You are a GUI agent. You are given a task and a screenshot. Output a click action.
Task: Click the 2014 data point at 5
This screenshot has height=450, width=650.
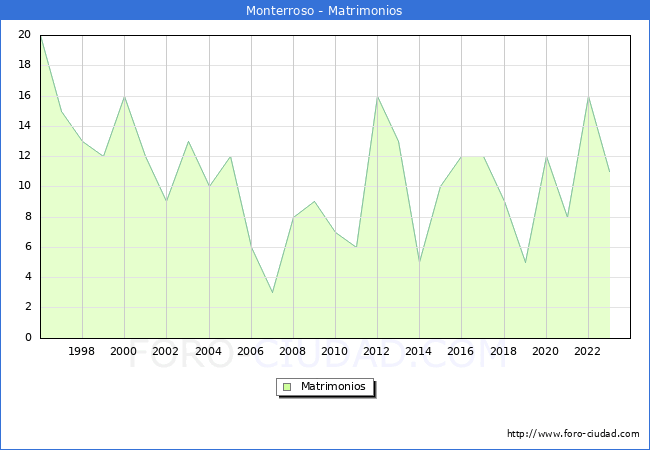pos(420,262)
